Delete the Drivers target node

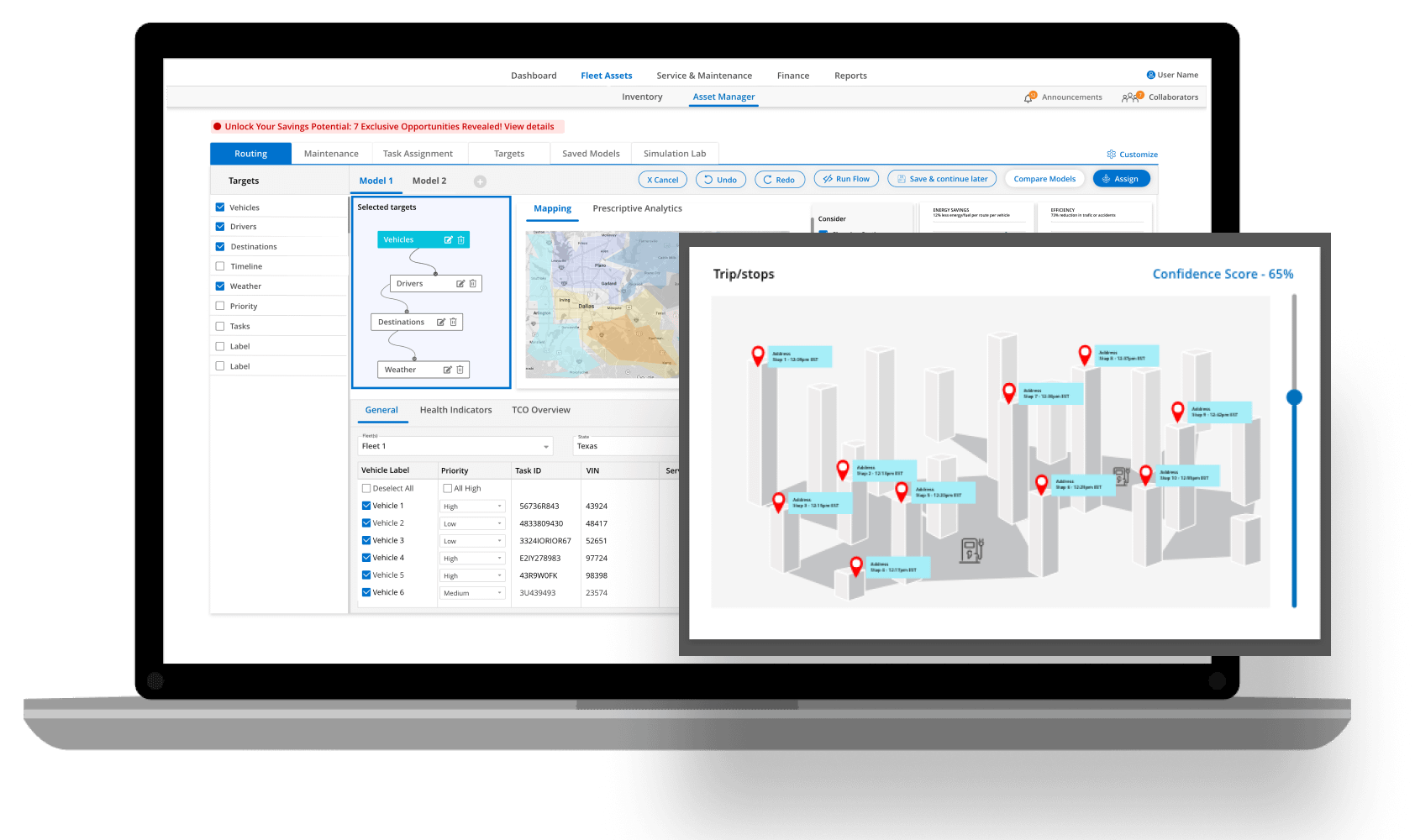tap(473, 284)
